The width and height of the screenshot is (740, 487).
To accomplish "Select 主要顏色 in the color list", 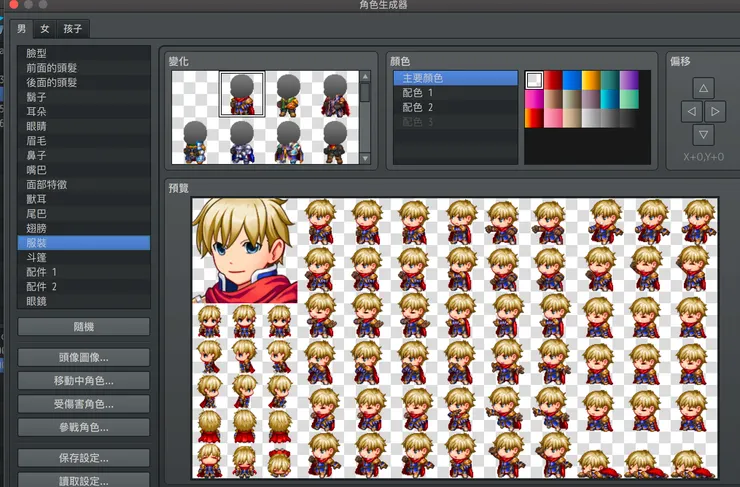I will pos(455,78).
